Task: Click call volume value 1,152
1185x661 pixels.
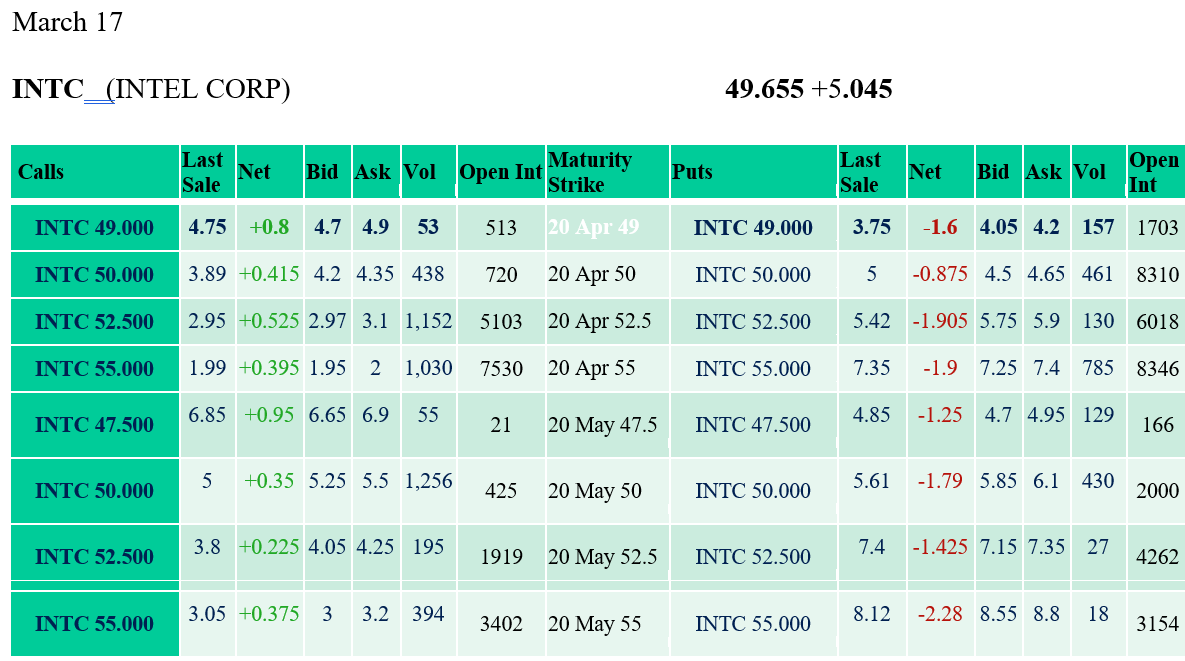Action: [x=429, y=320]
